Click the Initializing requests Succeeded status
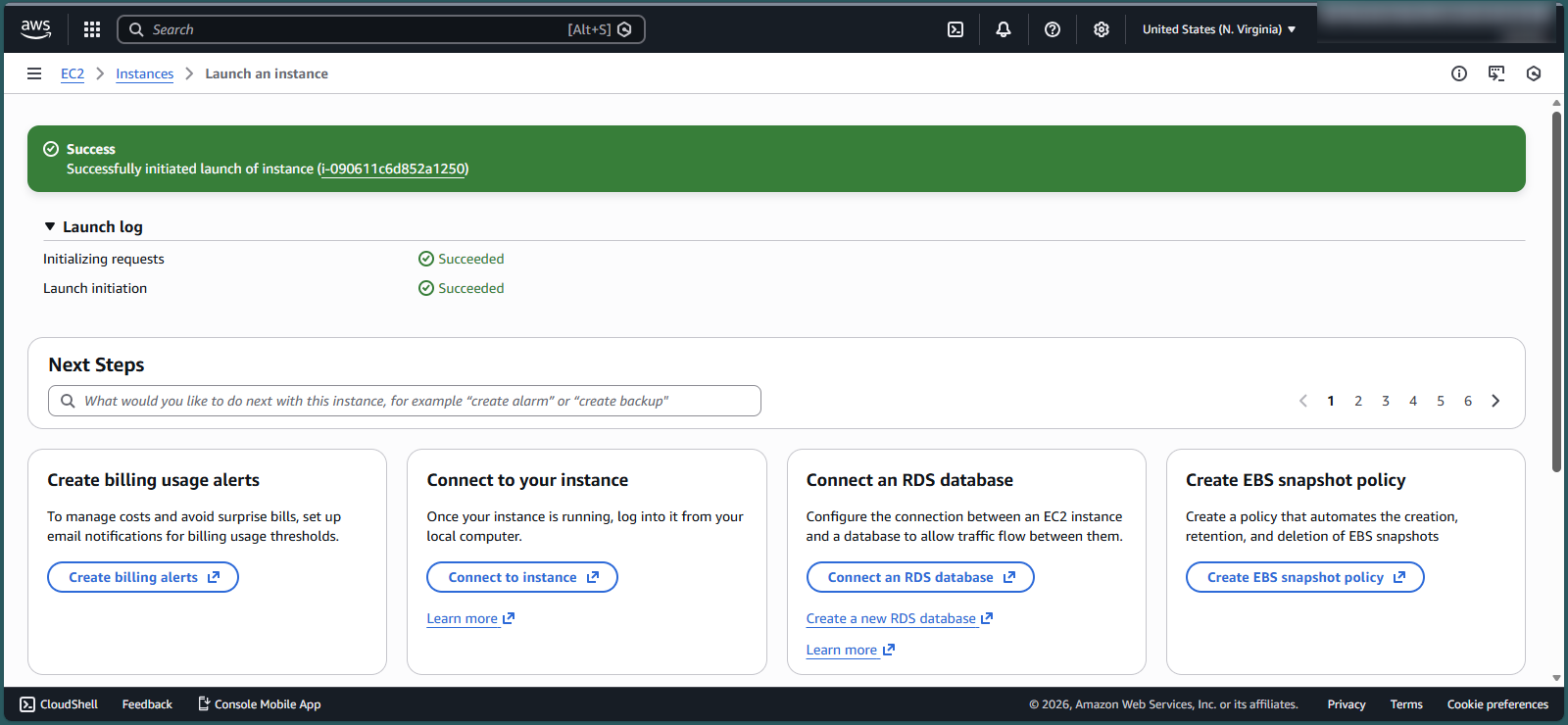1568x725 pixels. point(462,259)
